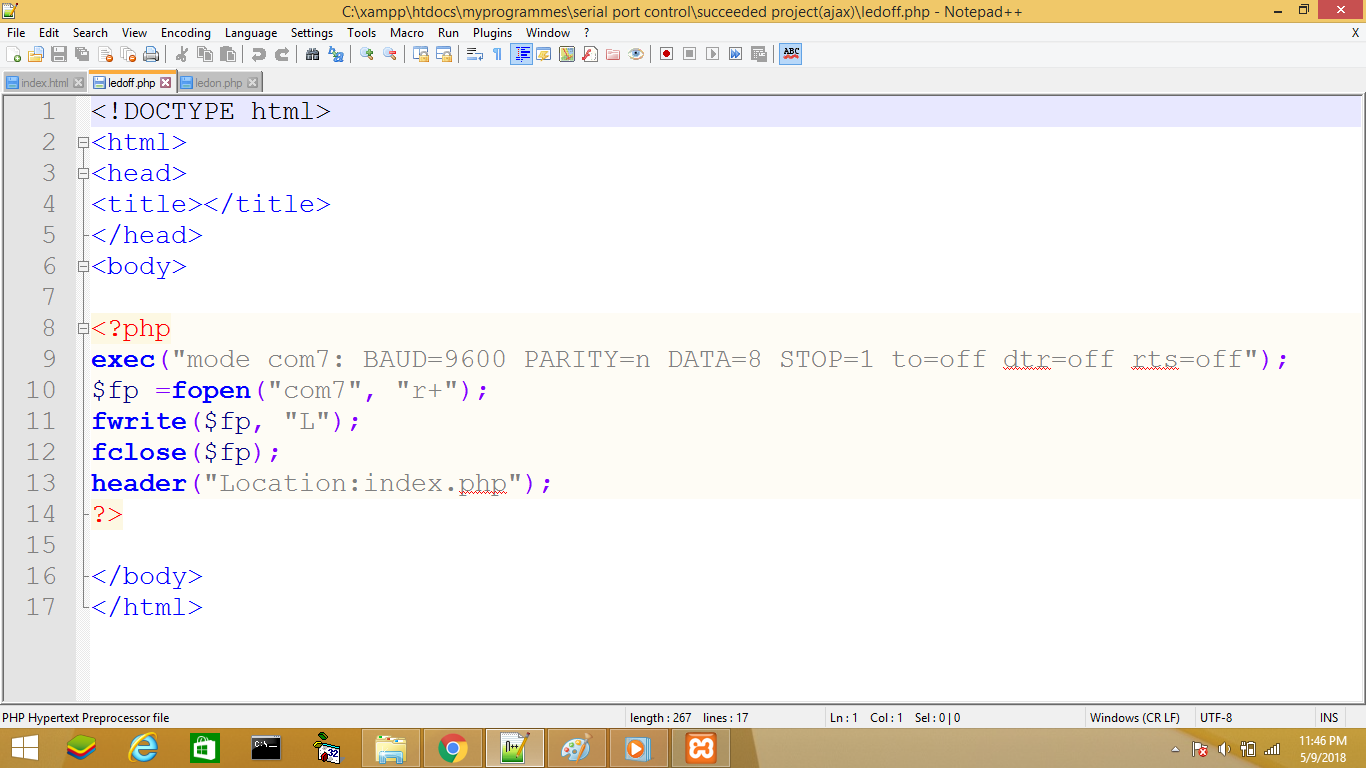Toggle INS mode in status bar
The width and height of the screenshot is (1366, 768).
point(1328,718)
